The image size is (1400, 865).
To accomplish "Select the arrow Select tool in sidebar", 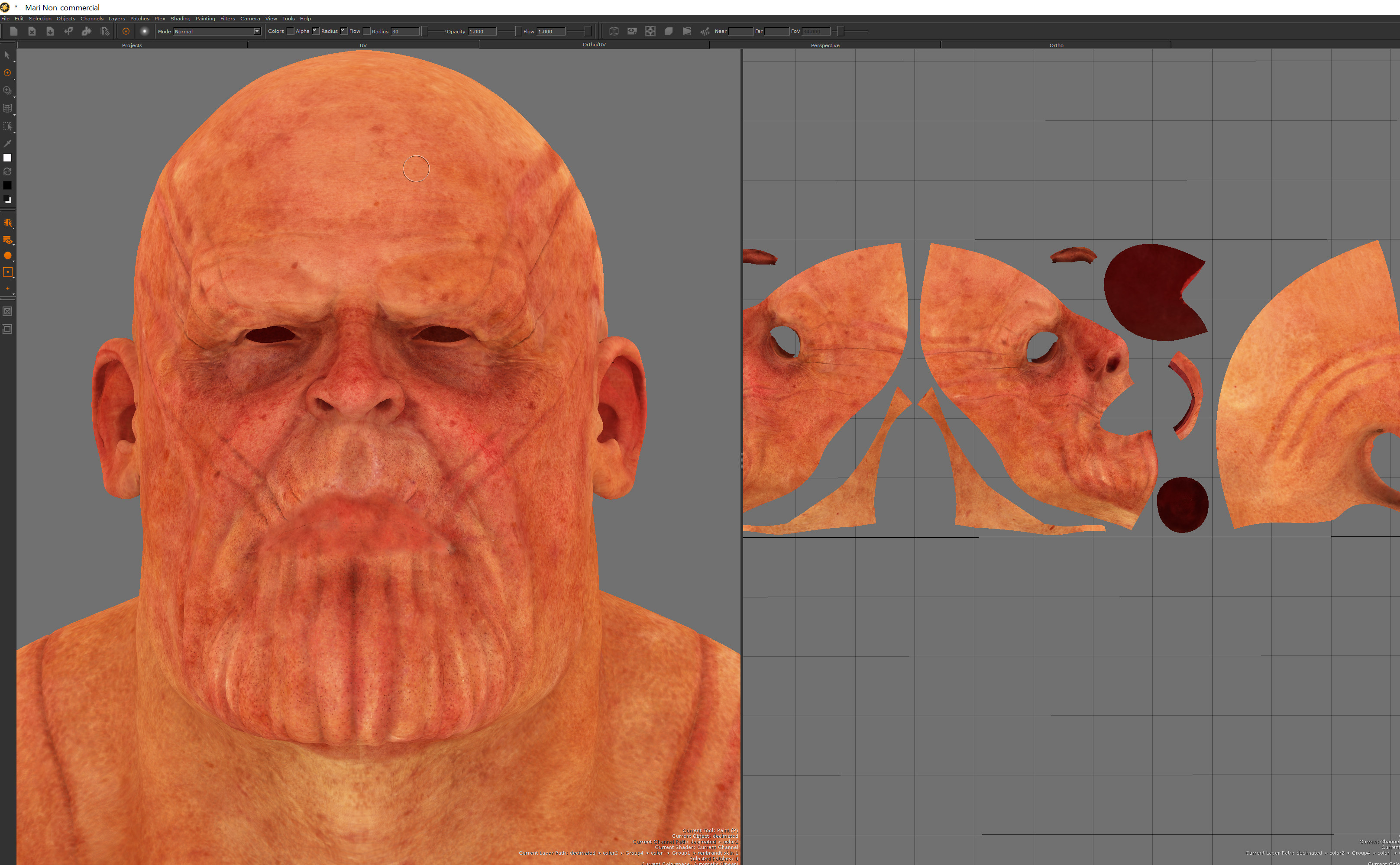I will (7, 55).
